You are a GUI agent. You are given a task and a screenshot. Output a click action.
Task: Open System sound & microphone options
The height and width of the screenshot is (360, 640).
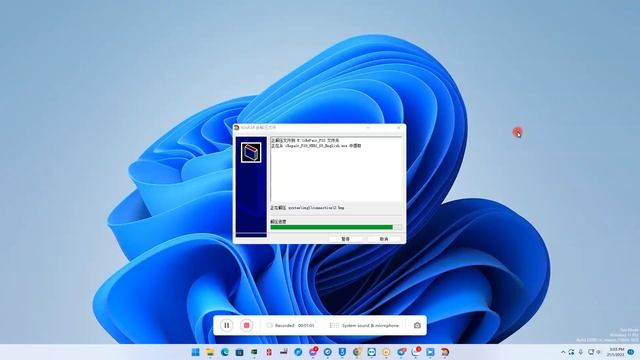pyautogui.click(x=364, y=325)
